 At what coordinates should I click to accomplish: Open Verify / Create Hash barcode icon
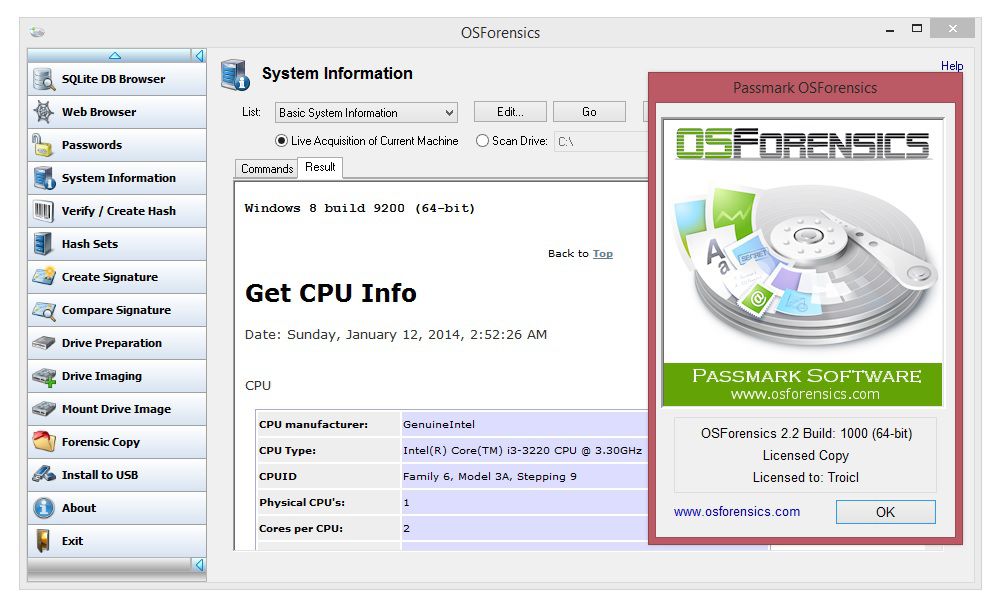[43, 211]
